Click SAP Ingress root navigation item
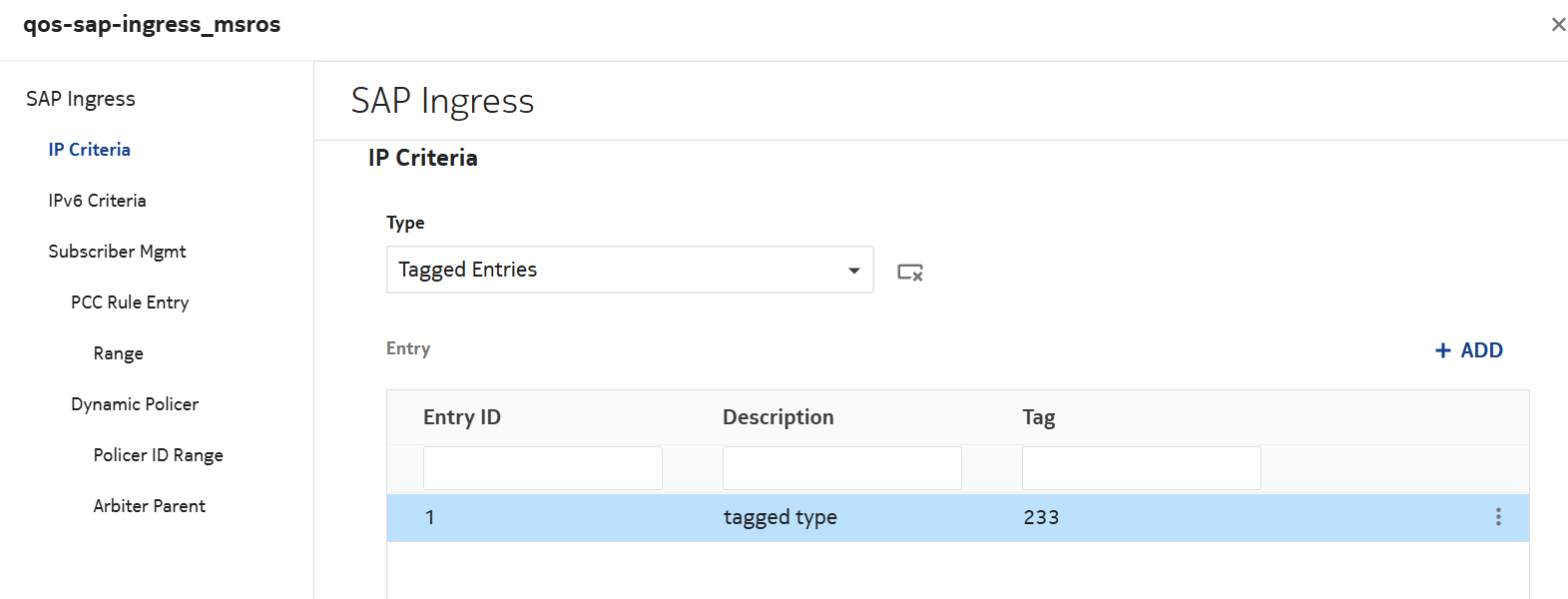Screen dimensions: 1568x599 click(x=81, y=99)
